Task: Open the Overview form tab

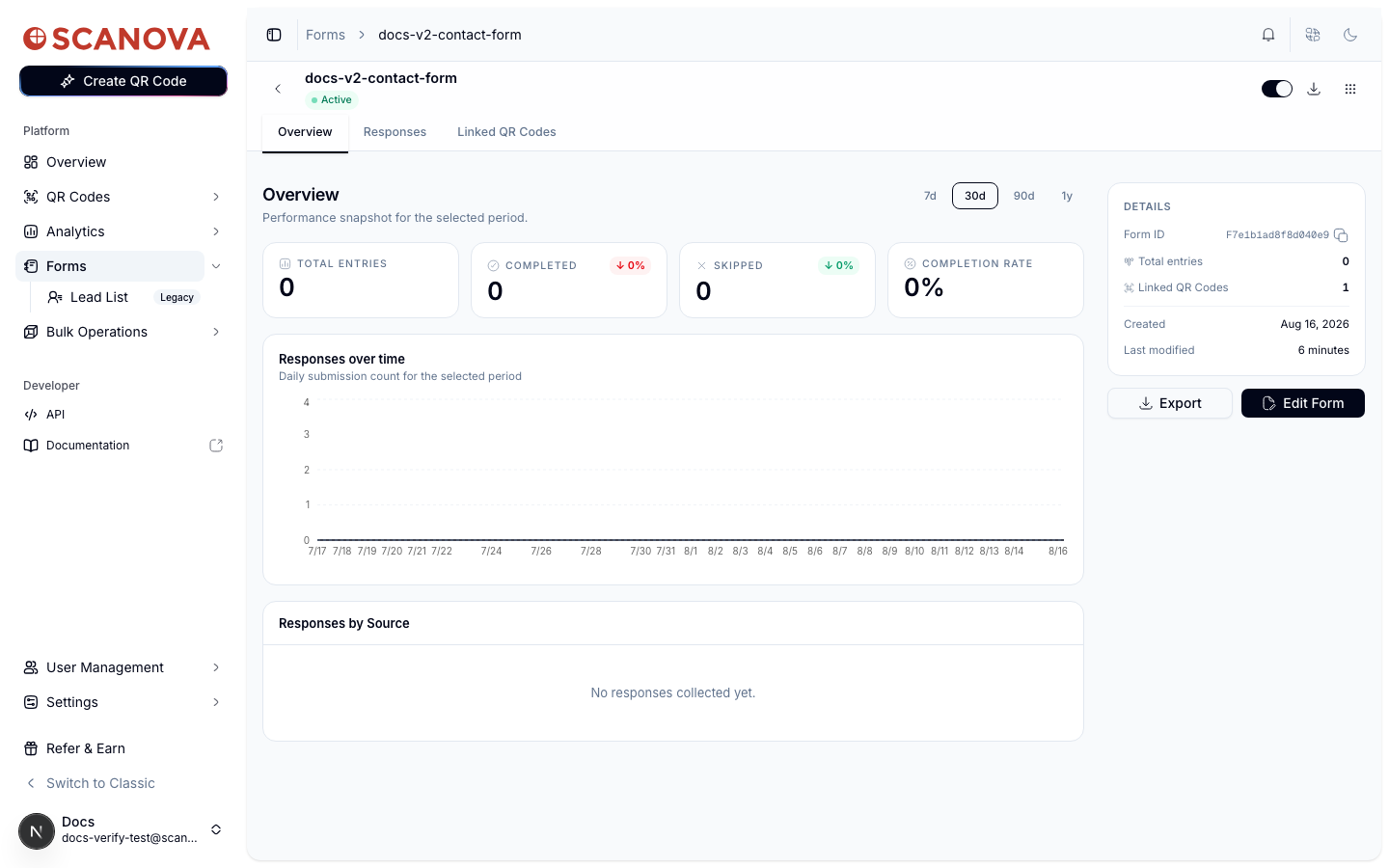Action: 305,132
